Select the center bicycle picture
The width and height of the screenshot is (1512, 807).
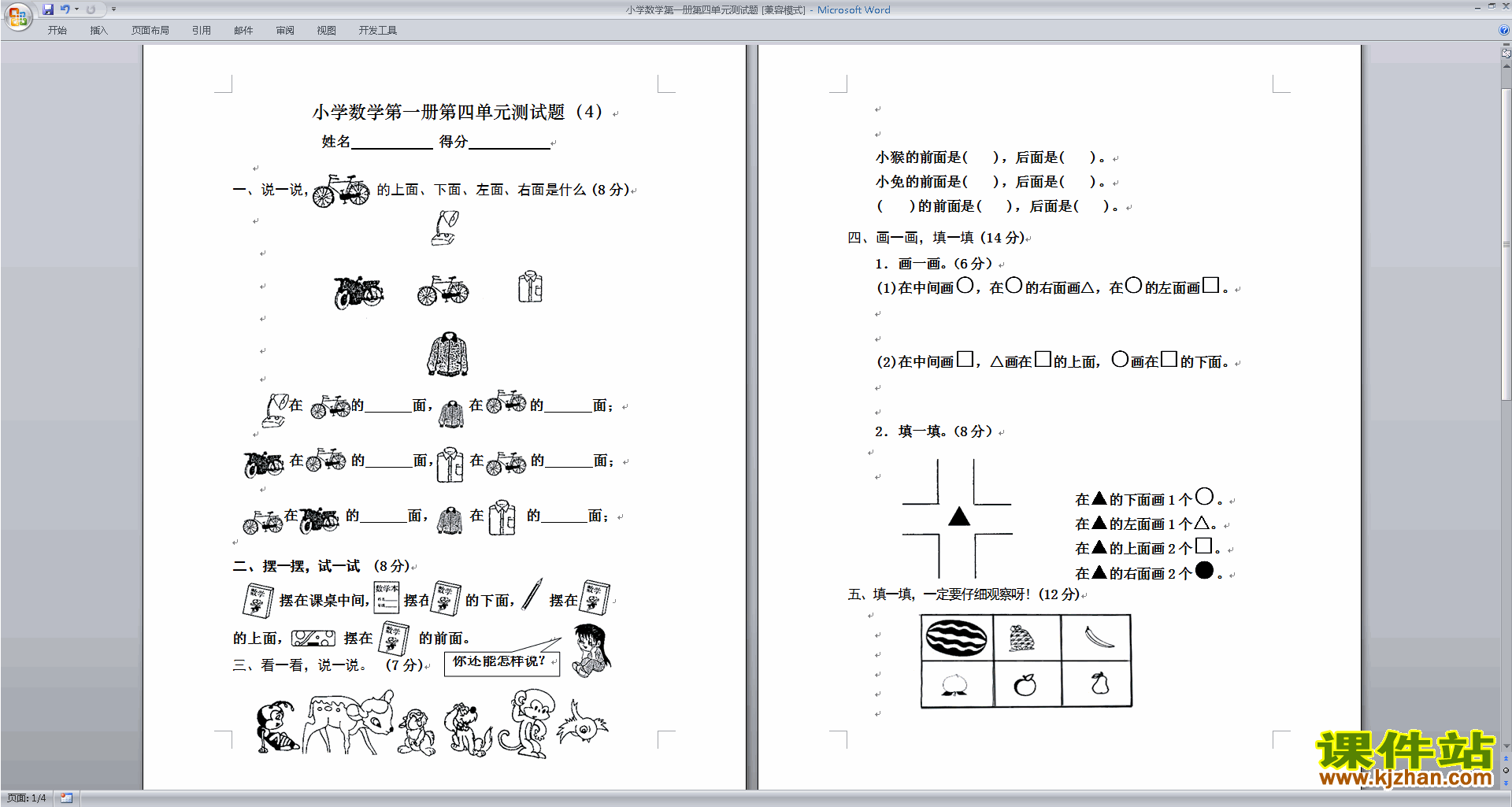(x=443, y=290)
